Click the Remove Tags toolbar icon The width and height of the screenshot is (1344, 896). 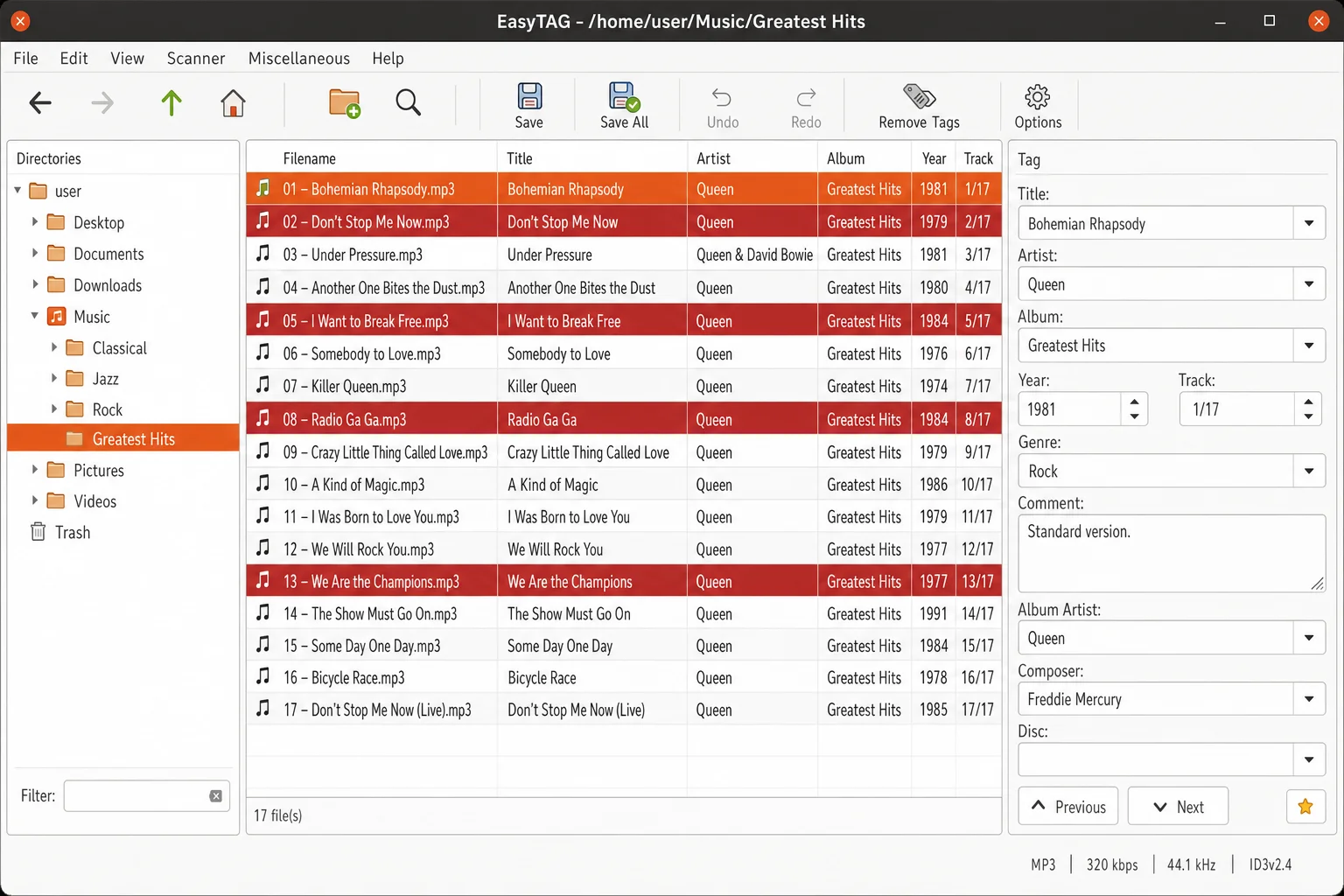click(x=919, y=96)
